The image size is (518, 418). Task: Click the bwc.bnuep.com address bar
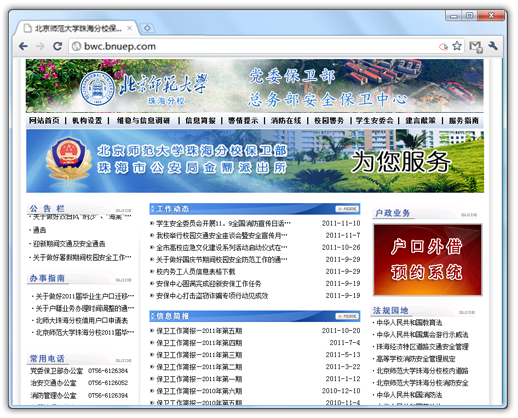click(x=253, y=46)
